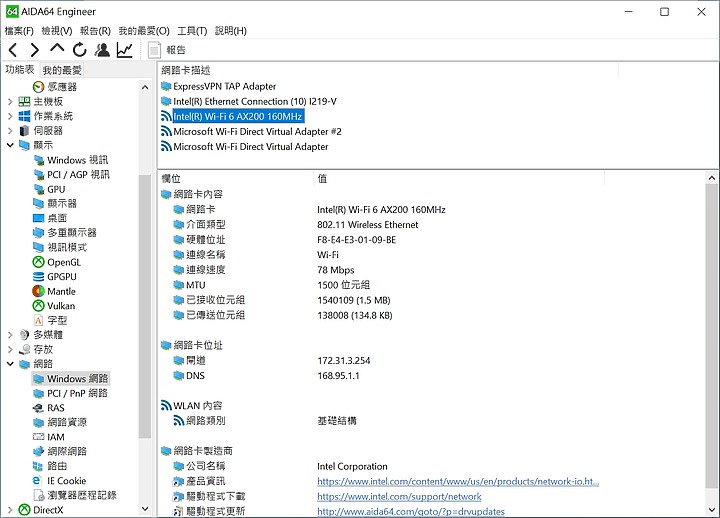The image size is (720, 518).
Task: Open the graph chart toolbar icon
Action: [x=124, y=50]
